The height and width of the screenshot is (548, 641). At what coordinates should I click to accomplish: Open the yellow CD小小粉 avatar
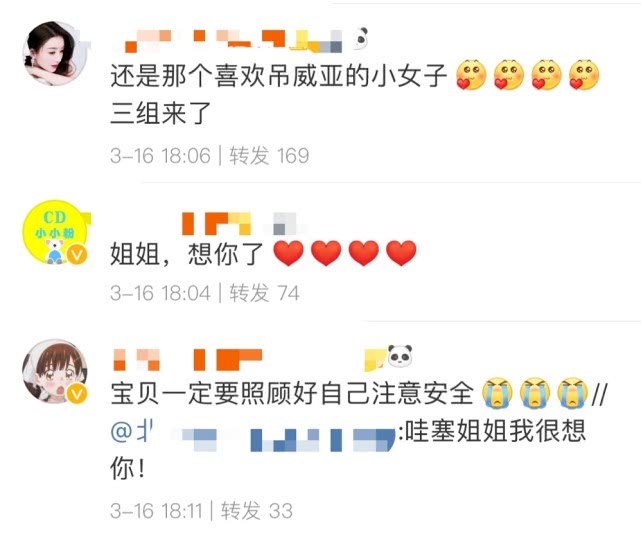54,232
